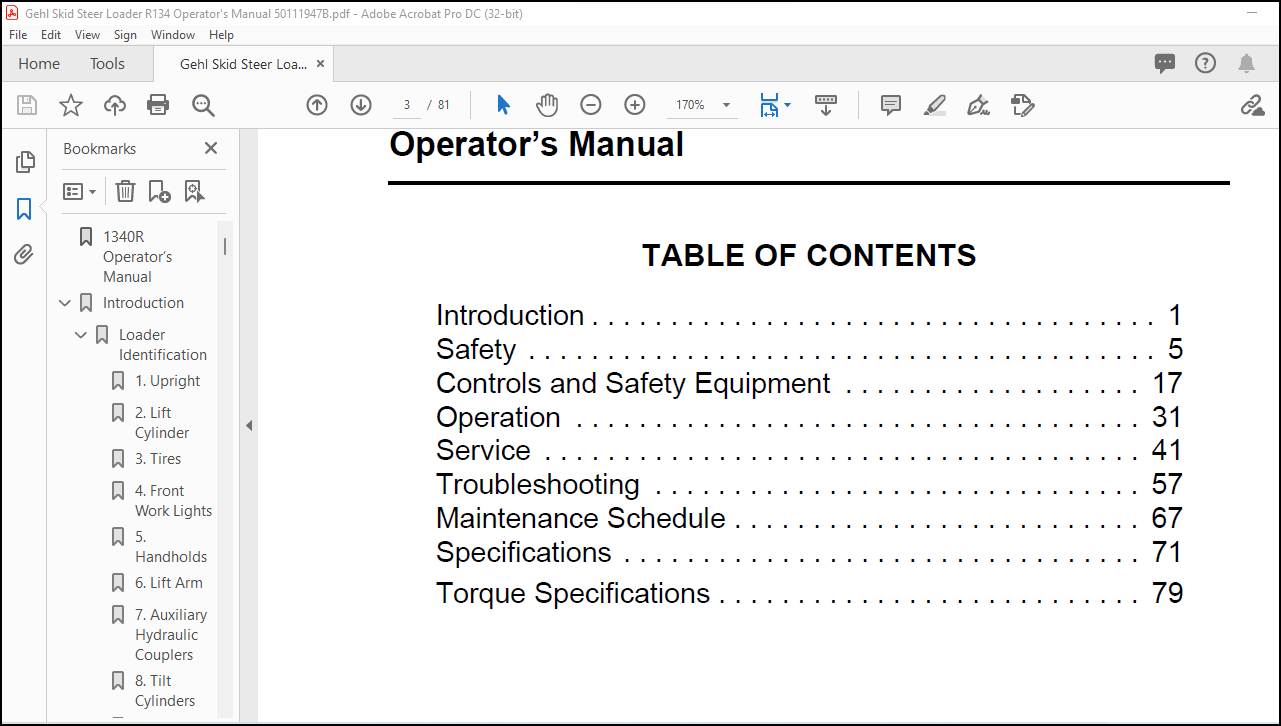This screenshot has height=726, width=1281.
Task: Open the View menu
Action: pyautogui.click(x=88, y=34)
